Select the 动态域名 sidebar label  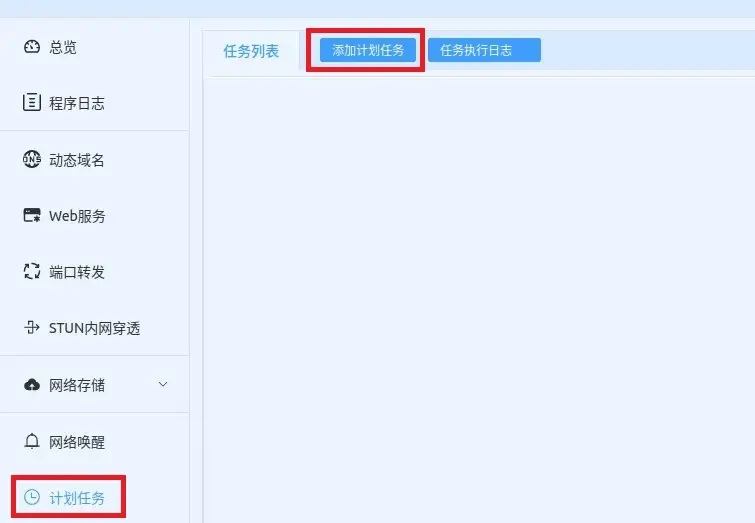(77, 160)
